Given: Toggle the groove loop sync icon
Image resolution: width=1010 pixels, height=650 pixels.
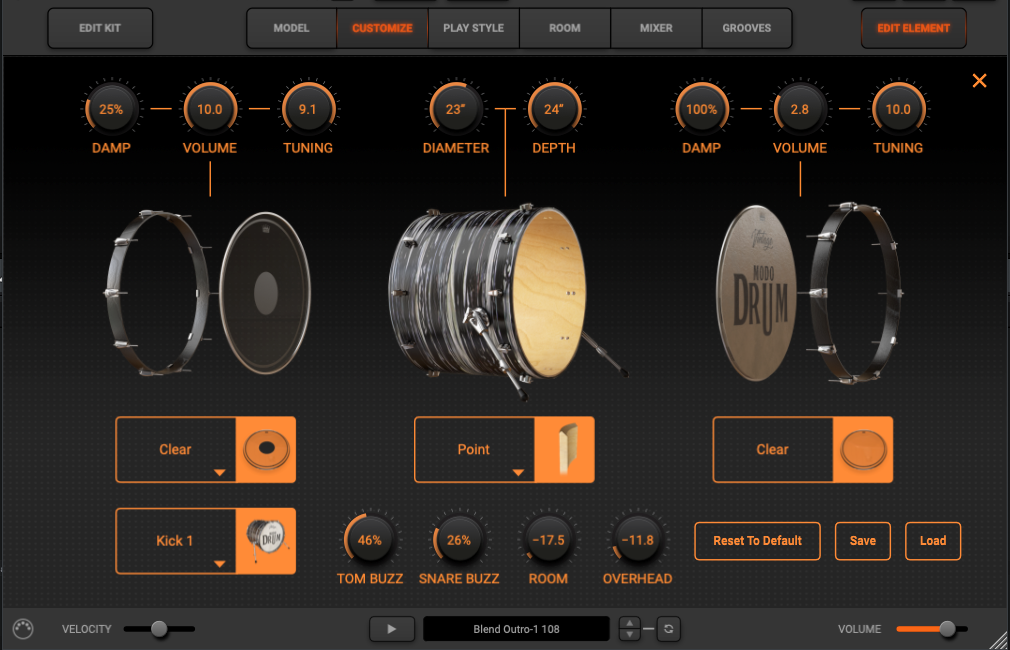Looking at the screenshot, I should tap(669, 629).
